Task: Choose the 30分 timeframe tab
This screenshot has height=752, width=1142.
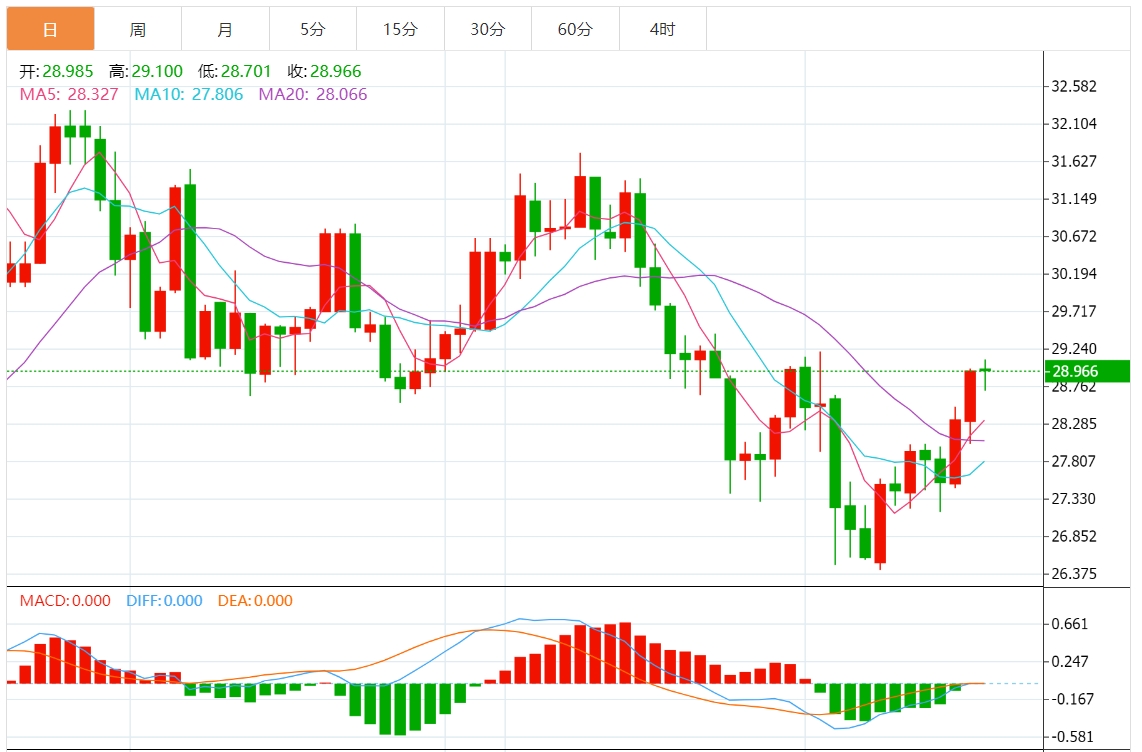Action: pos(487,29)
